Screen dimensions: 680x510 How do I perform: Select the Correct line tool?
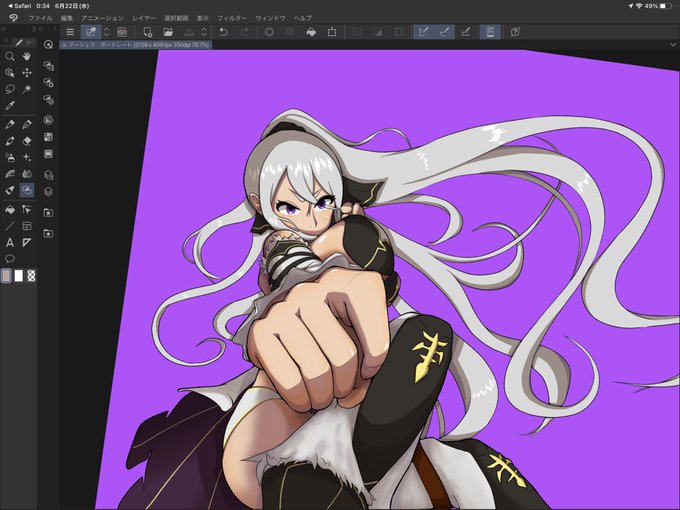[27, 210]
